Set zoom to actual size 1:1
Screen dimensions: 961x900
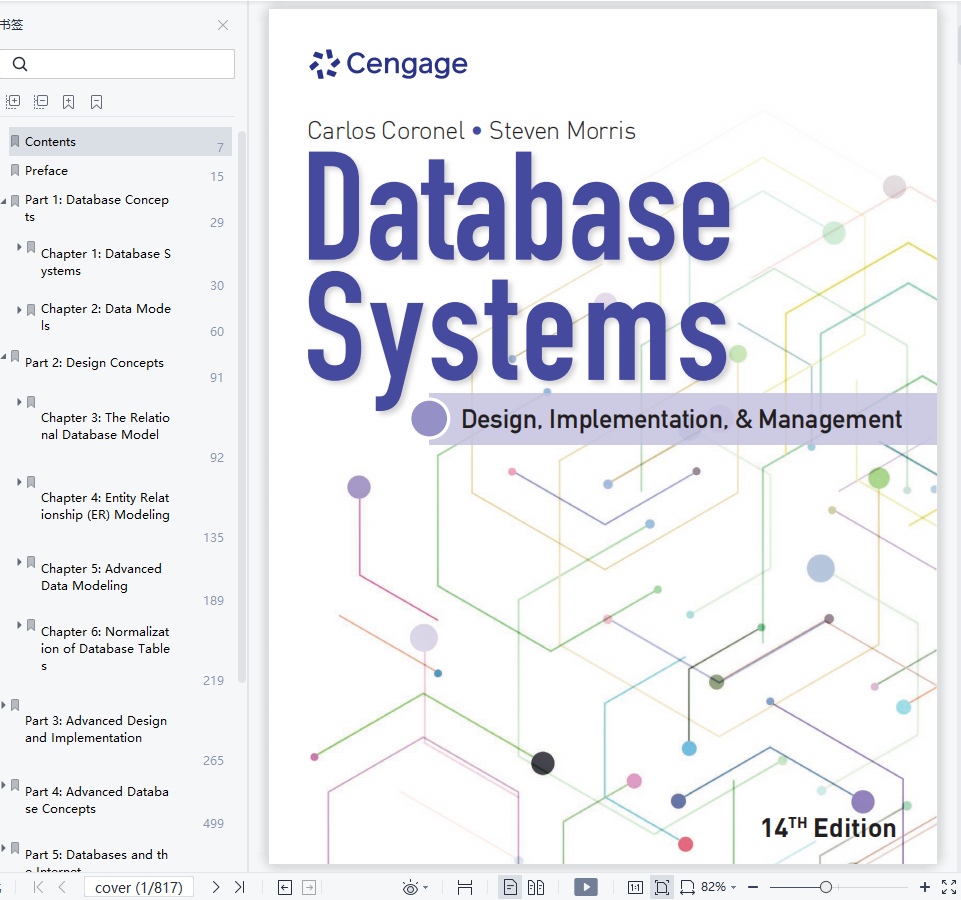(636, 887)
